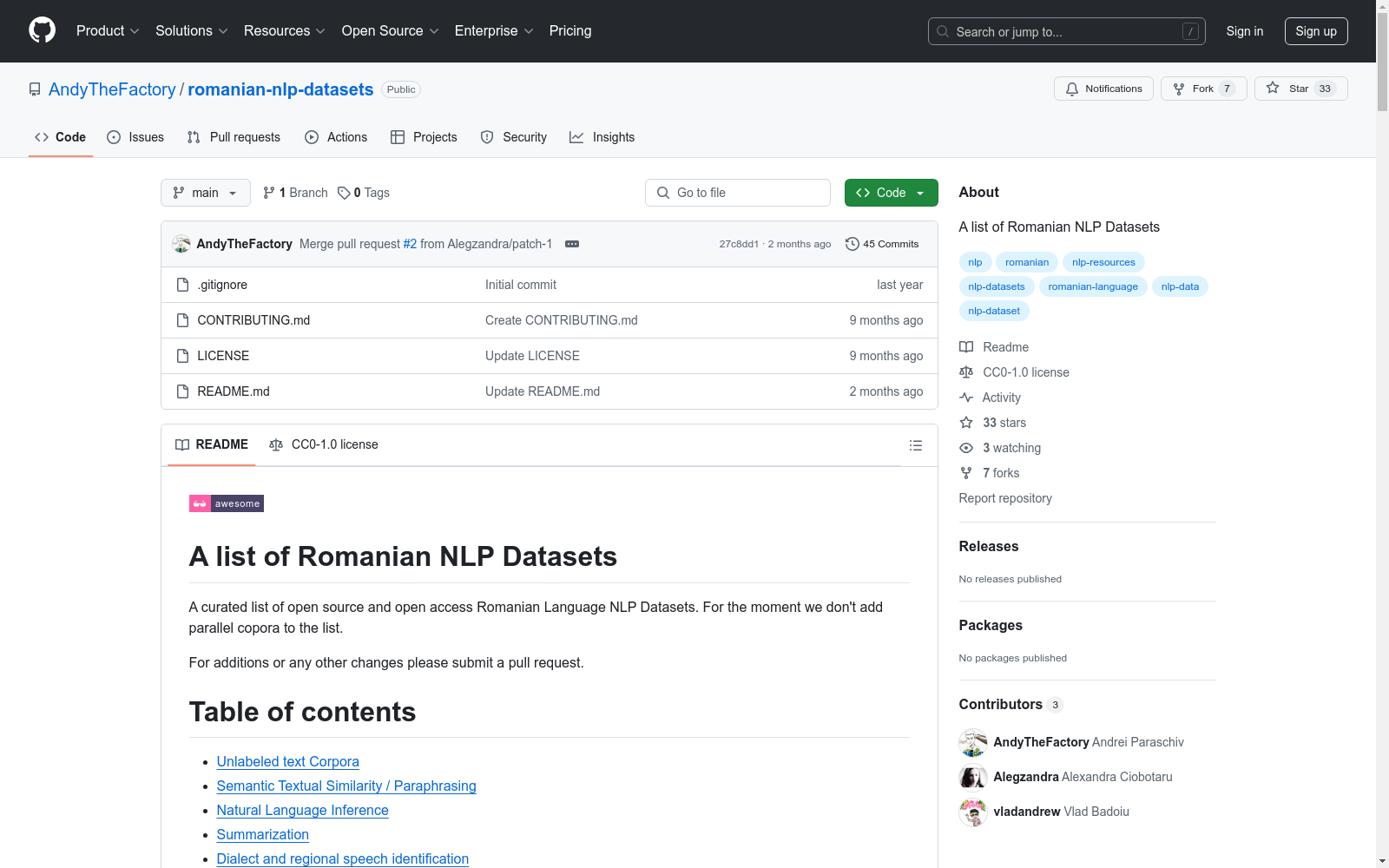This screenshot has width=1389, height=868.
Task: Open the Semantic Textual Similarity / Paraphrasing link
Action: coord(346,786)
